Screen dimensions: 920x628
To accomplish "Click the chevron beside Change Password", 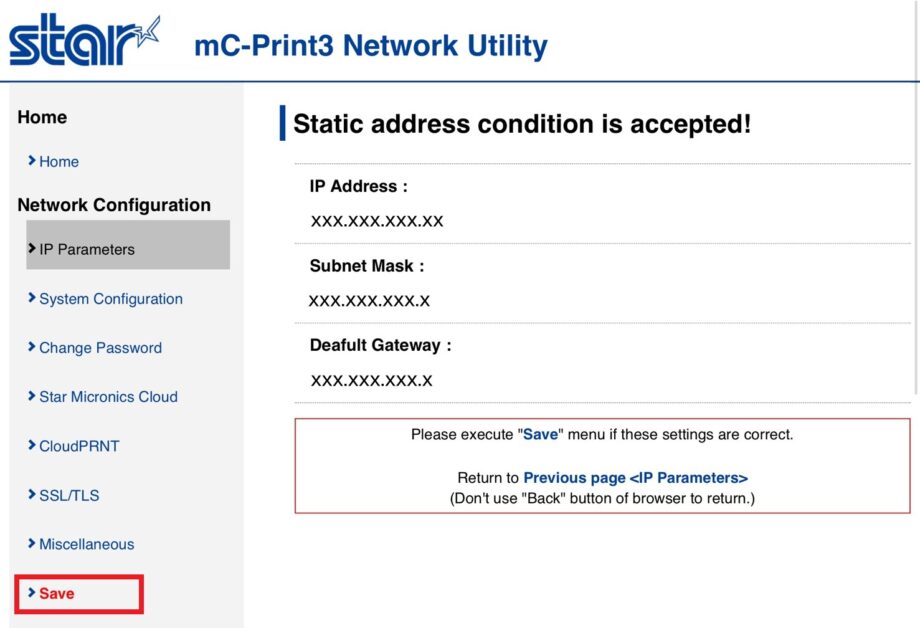I will pyautogui.click(x=32, y=347).
